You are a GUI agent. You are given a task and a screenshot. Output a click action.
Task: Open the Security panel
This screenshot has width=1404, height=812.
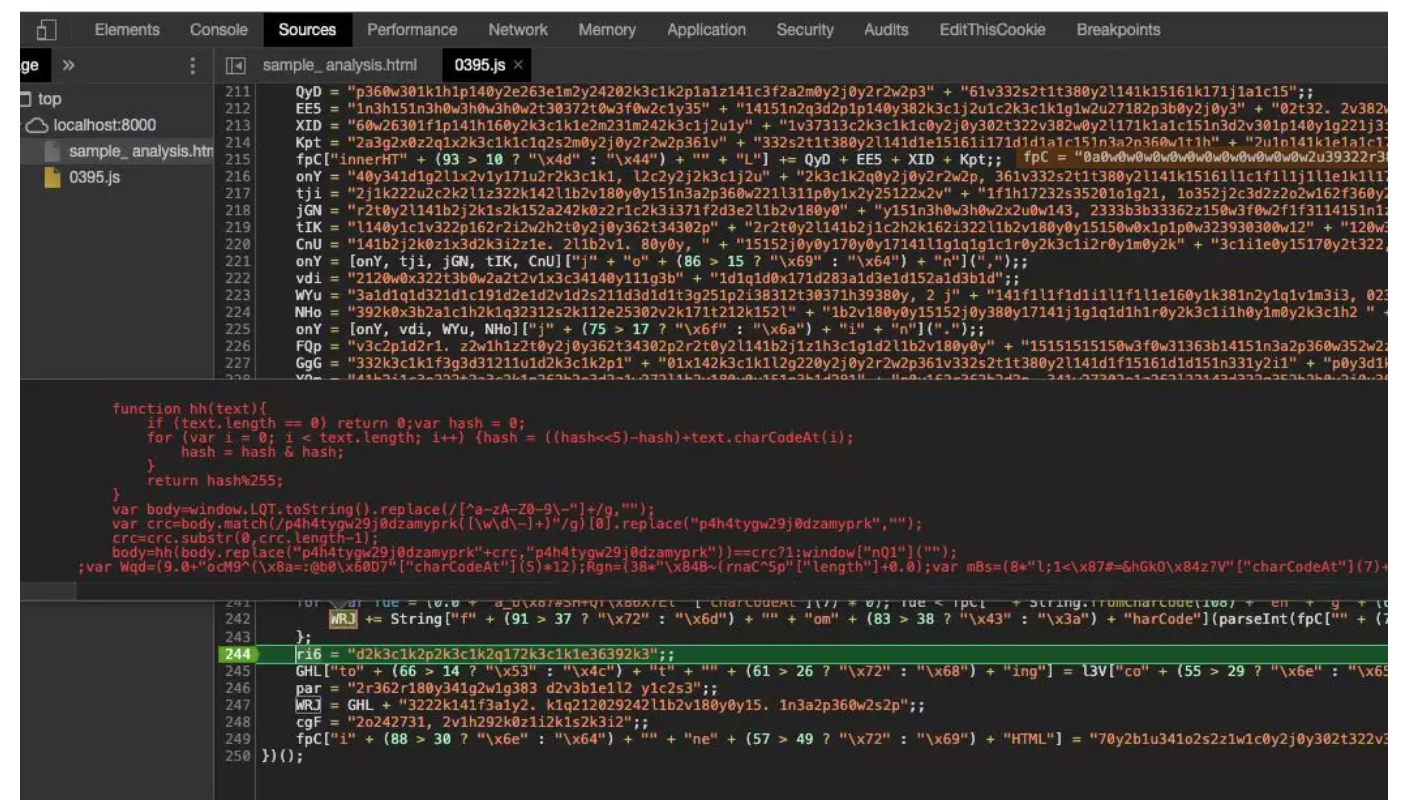(804, 30)
